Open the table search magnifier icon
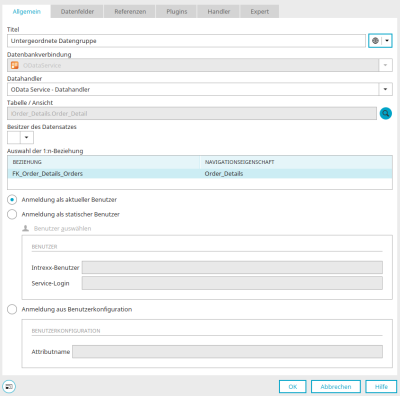The width and height of the screenshot is (400, 396). tap(386, 114)
